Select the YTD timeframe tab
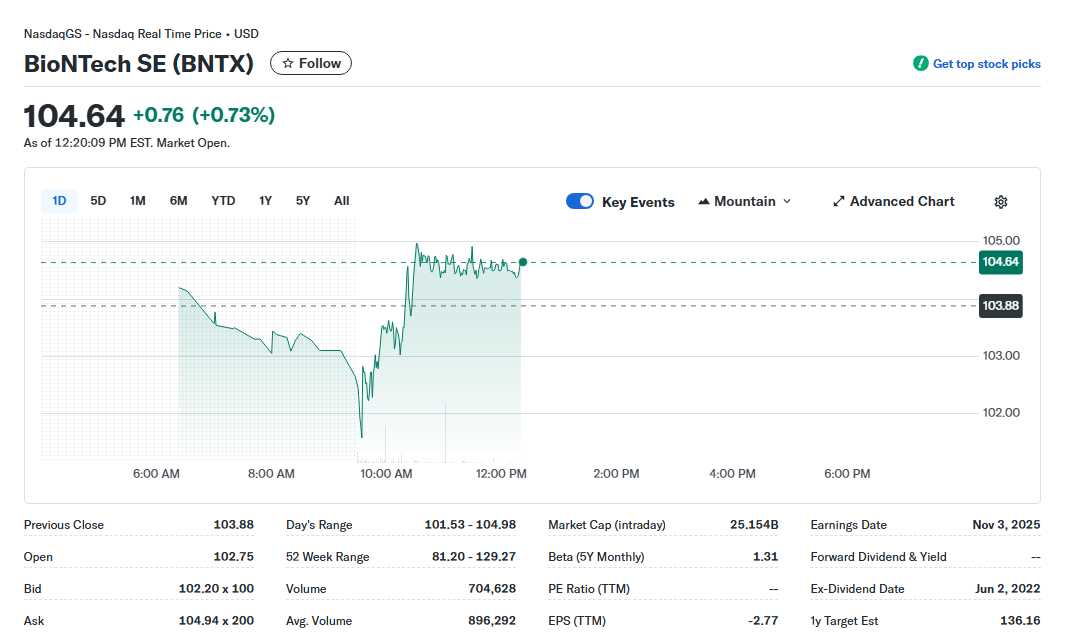 pyautogui.click(x=222, y=200)
